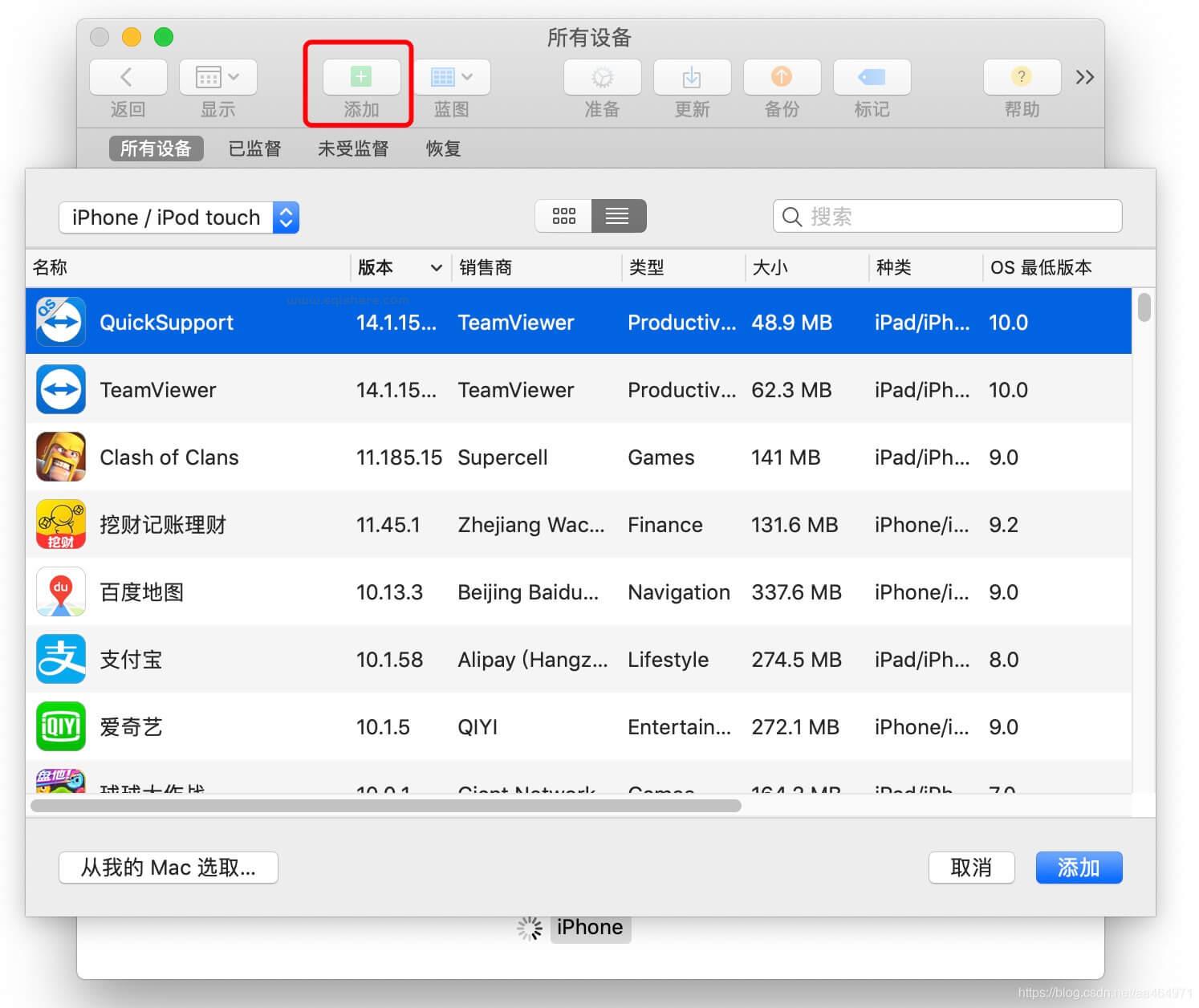Image resolution: width=1199 pixels, height=1008 pixels.
Task: Click the 取消 (Cancel) button
Action: pos(971,868)
